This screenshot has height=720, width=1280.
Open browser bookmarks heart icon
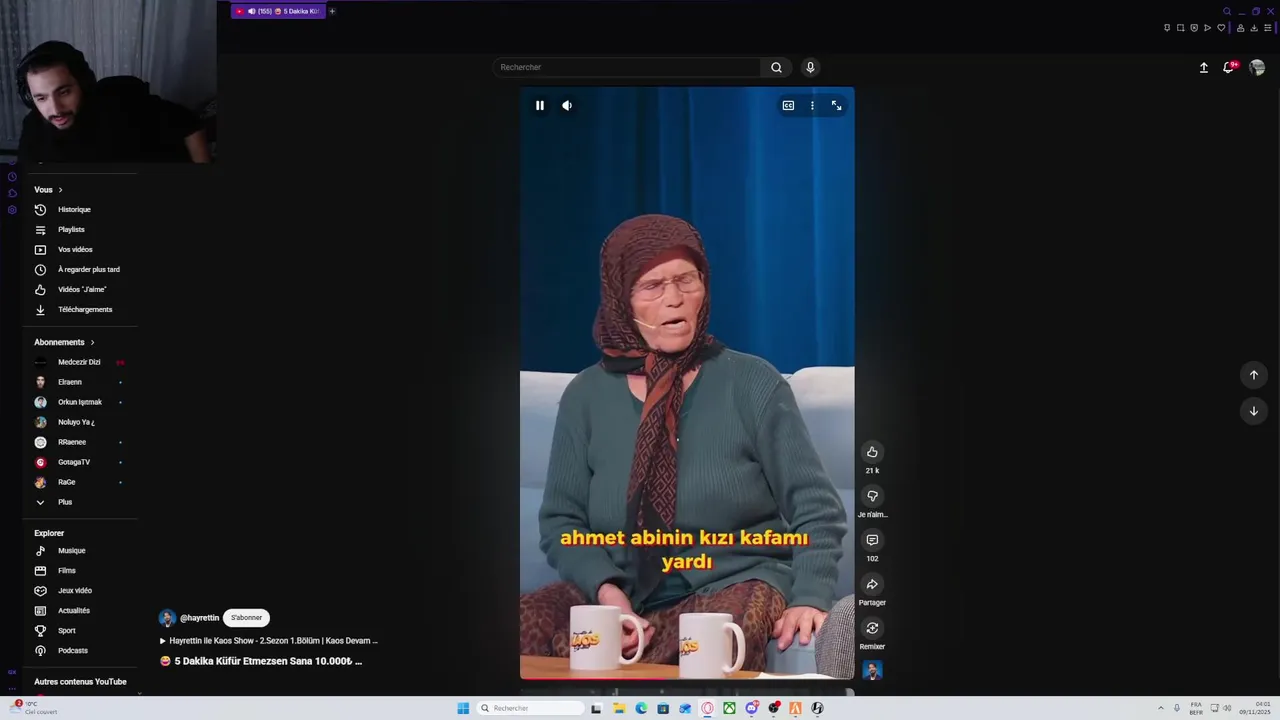pyautogui.click(x=1221, y=28)
